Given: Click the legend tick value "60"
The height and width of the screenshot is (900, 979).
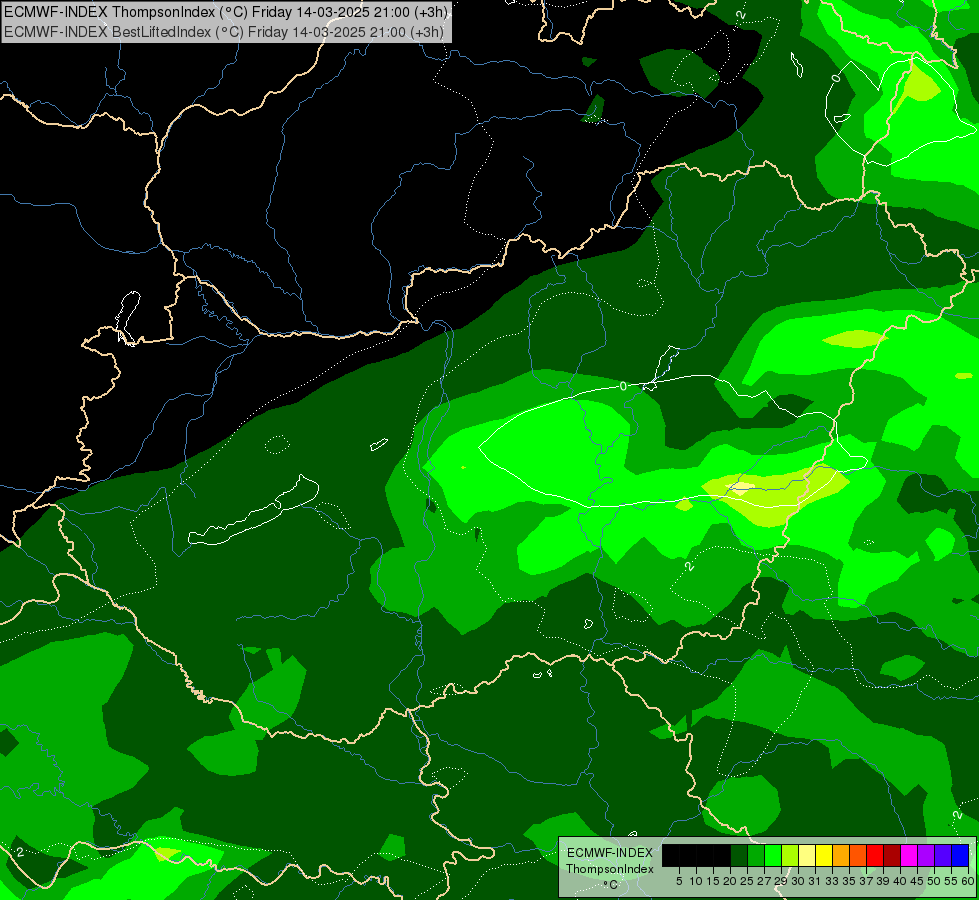Looking at the screenshot, I should point(968,881).
